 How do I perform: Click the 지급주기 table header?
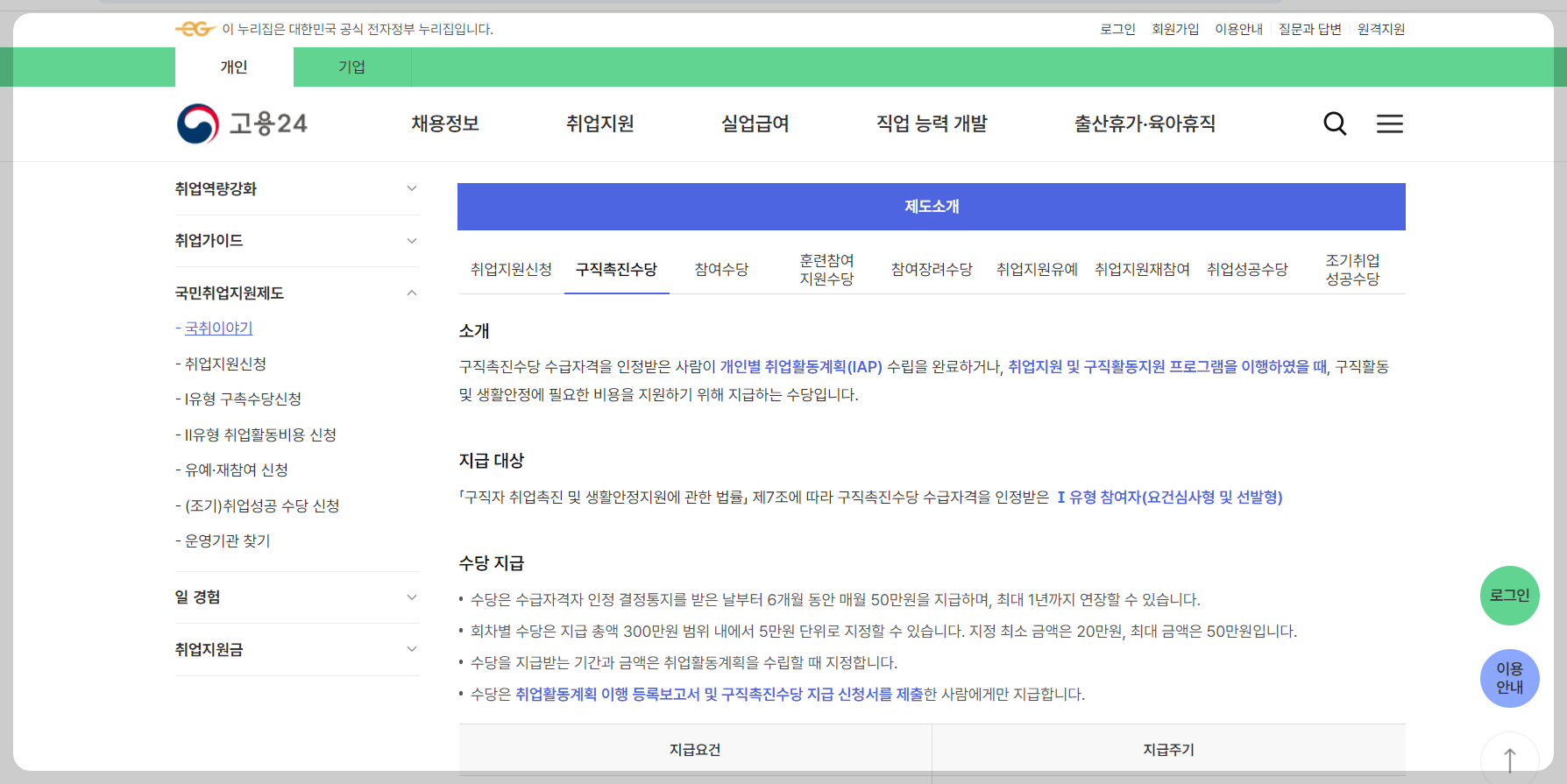(x=1169, y=750)
